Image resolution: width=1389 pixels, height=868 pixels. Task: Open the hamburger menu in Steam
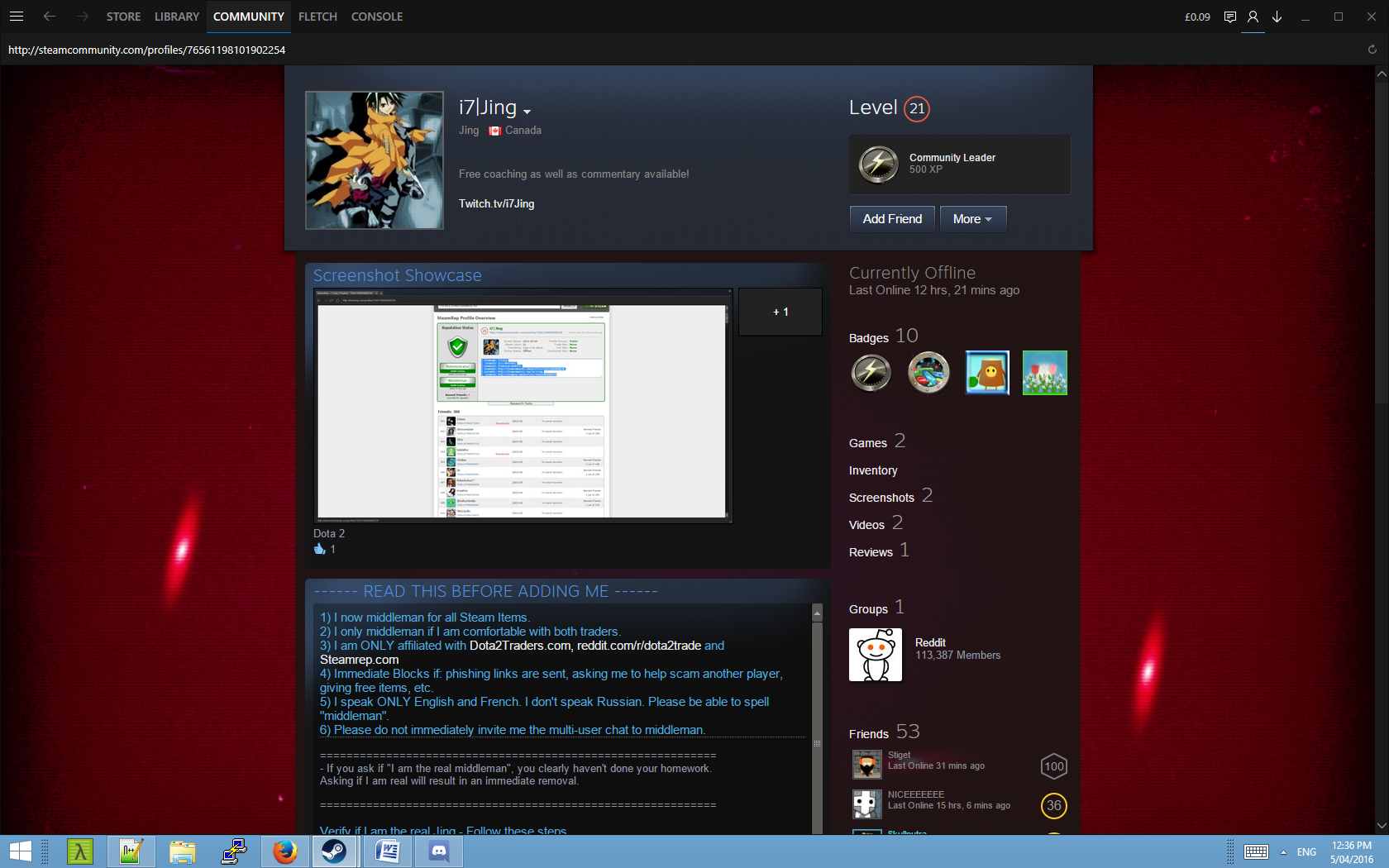[17, 17]
